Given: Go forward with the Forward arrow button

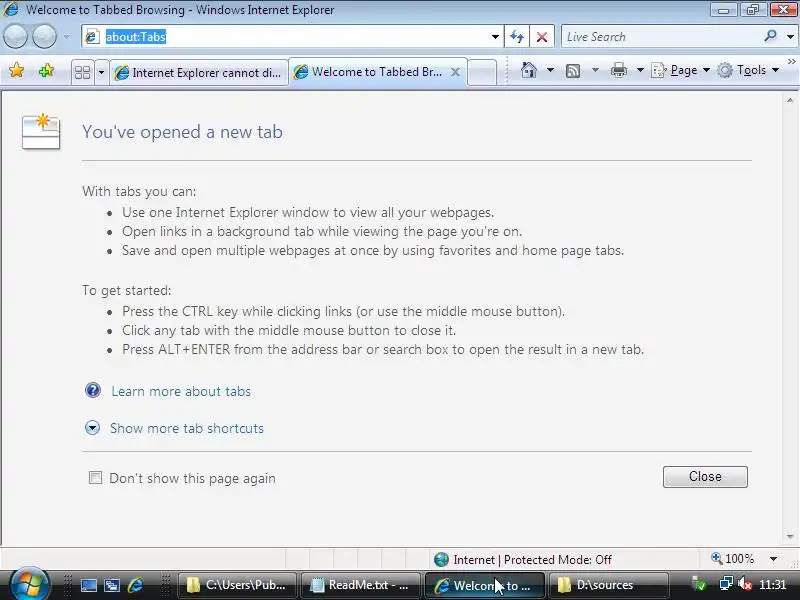Looking at the screenshot, I should 44,37.
